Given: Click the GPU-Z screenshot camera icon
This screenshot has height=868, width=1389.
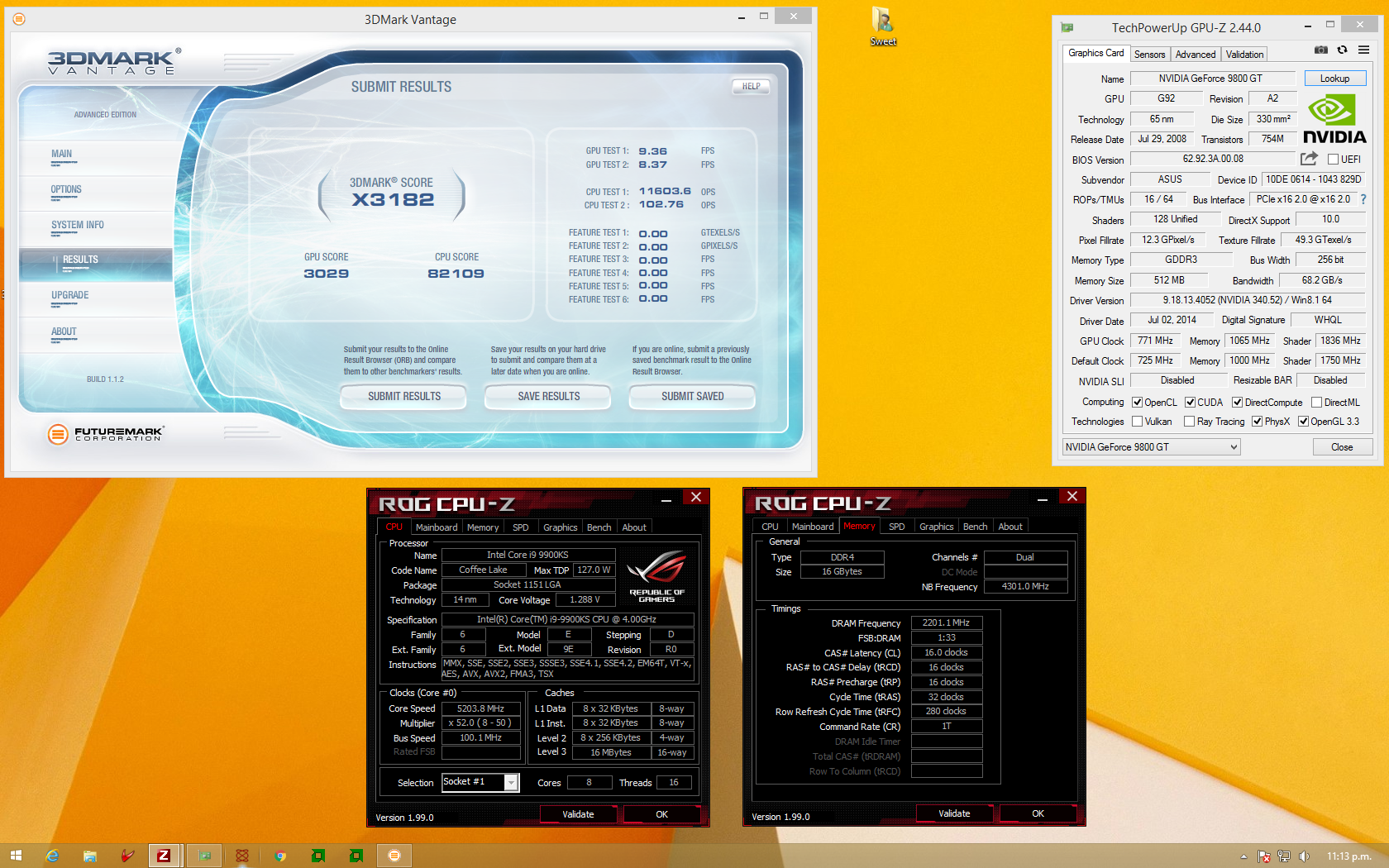Looking at the screenshot, I should [1321, 50].
